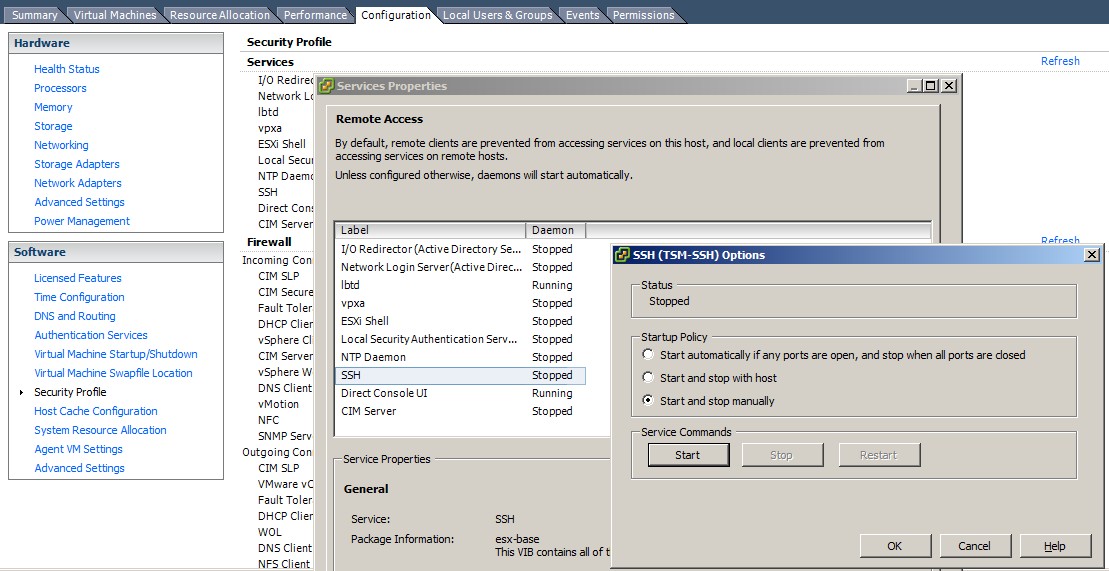Viewport: 1109px width, 571px height.
Task: Close the SSH (TSM-SSH) Options dialog
Action: click(x=1091, y=255)
